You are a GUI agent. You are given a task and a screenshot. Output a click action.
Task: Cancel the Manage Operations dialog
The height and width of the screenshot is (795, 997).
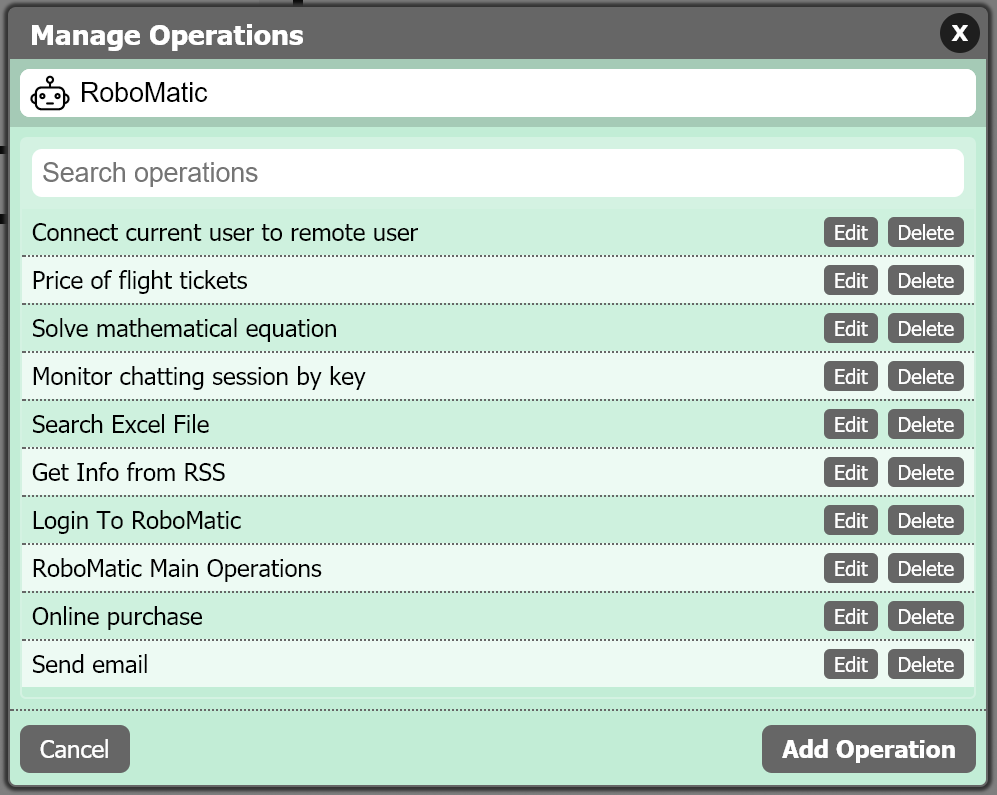pos(75,749)
